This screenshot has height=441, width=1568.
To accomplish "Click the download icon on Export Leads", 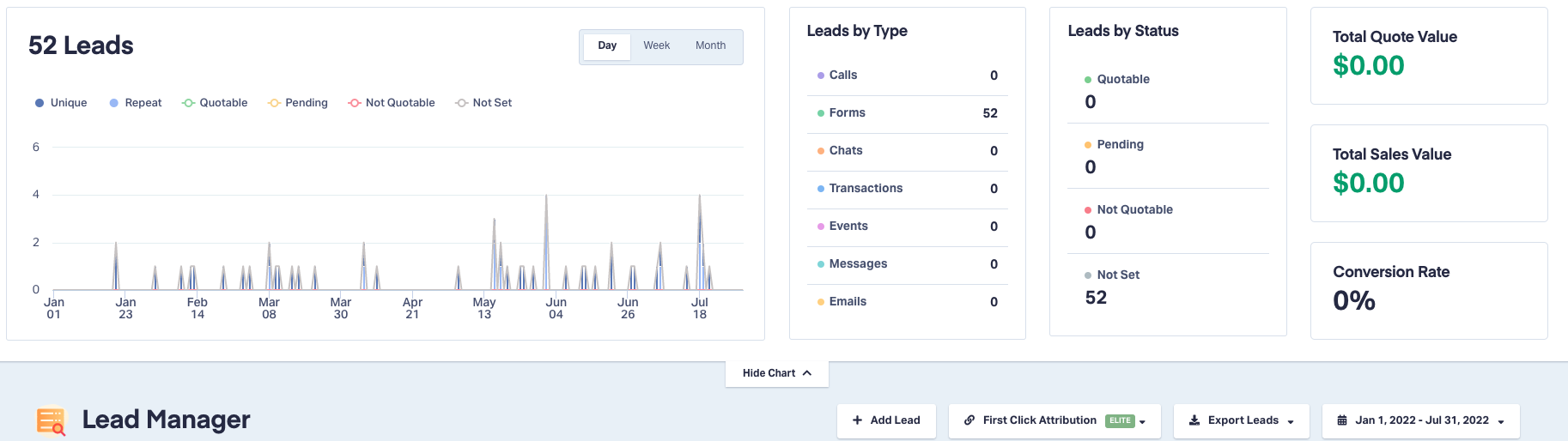I will tap(1194, 420).
